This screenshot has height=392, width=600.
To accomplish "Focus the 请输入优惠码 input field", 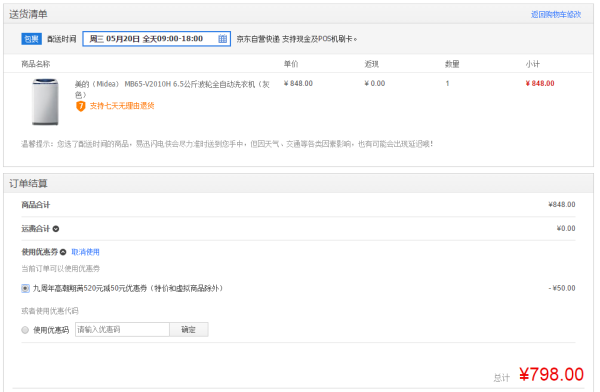I will (122, 330).
